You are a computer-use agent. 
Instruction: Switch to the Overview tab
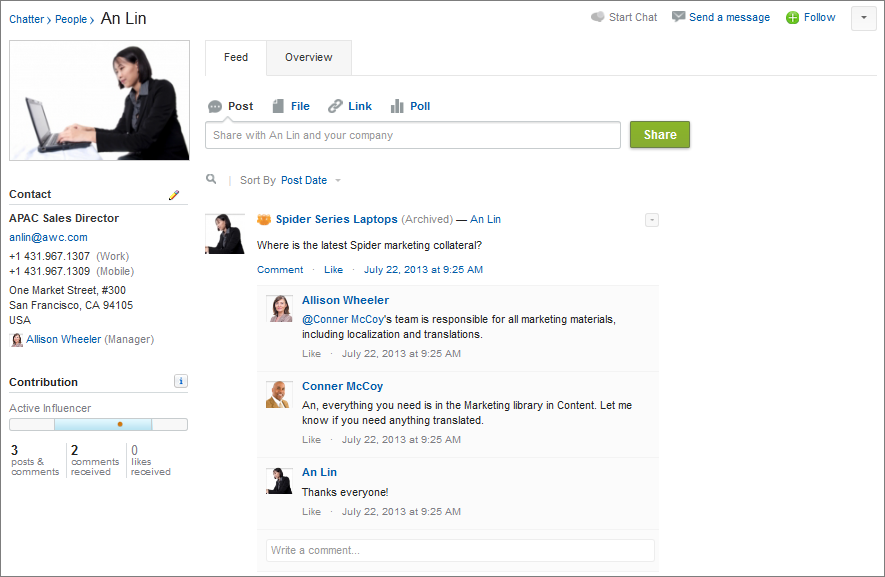point(309,58)
